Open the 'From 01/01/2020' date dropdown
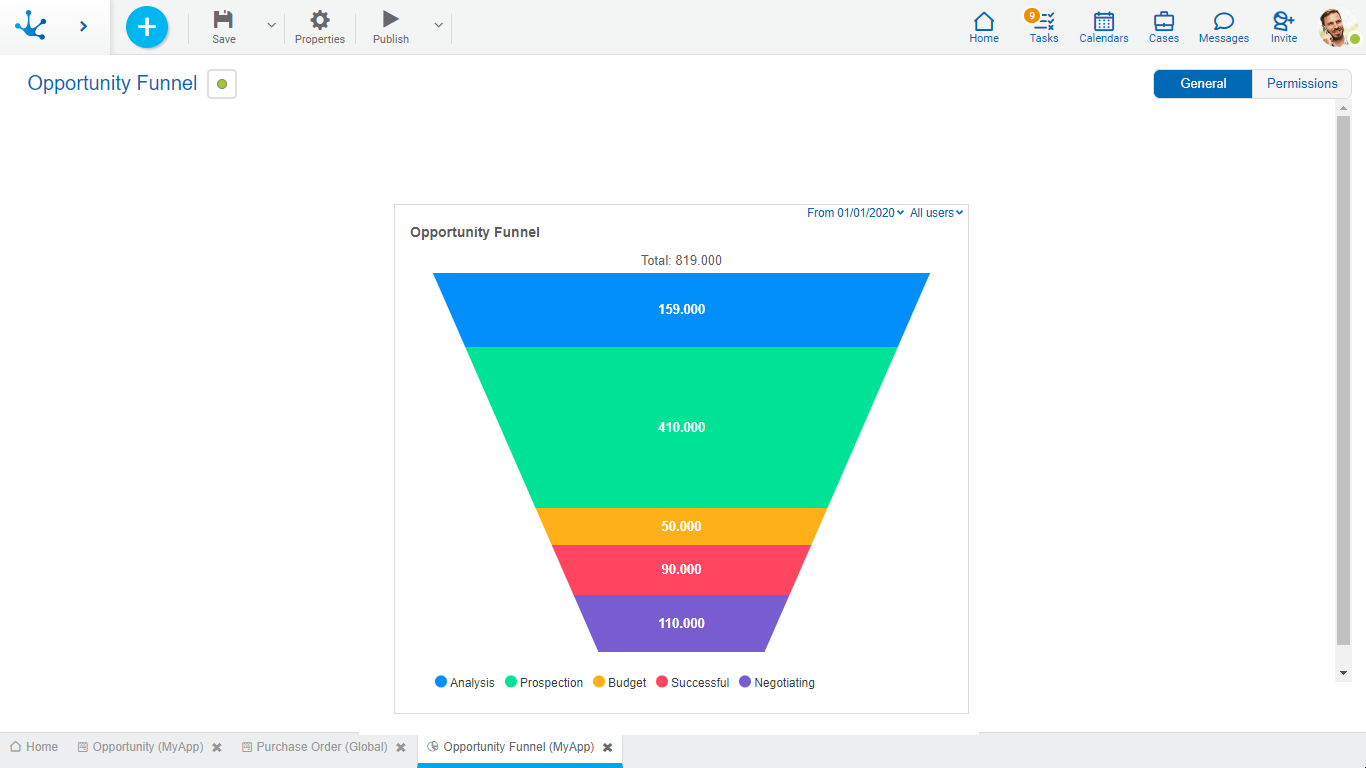The image size is (1366, 768). 855,213
